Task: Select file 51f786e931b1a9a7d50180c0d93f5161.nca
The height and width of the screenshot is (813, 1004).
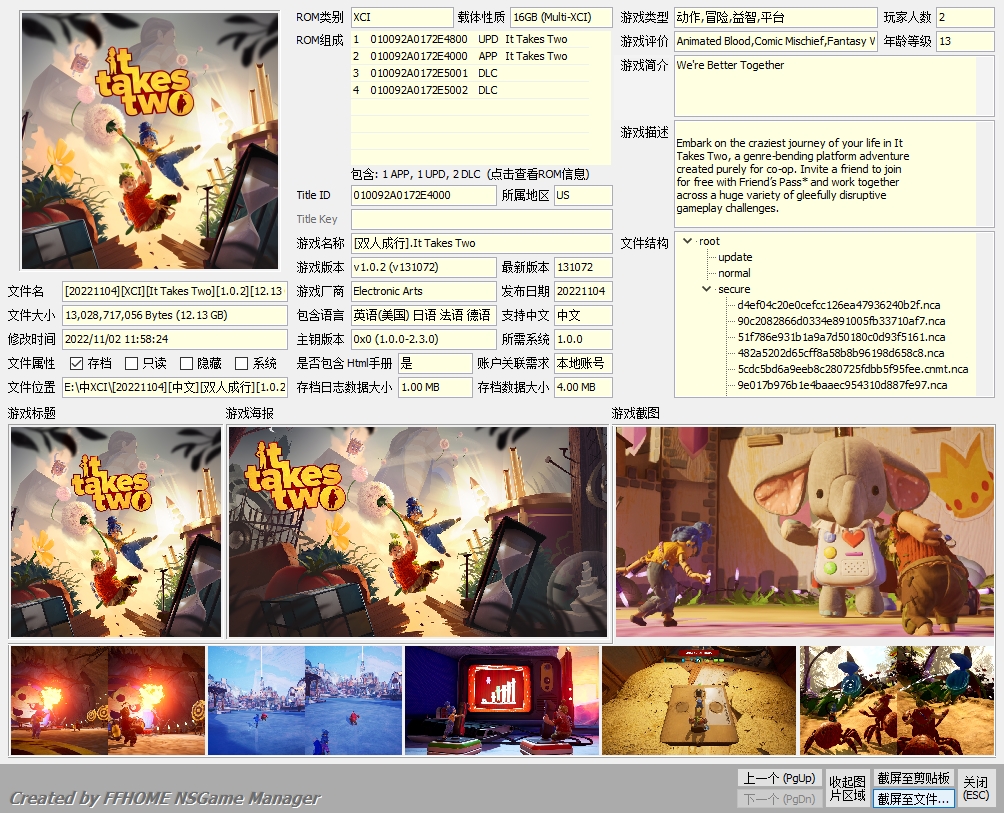Action: (x=841, y=337)
